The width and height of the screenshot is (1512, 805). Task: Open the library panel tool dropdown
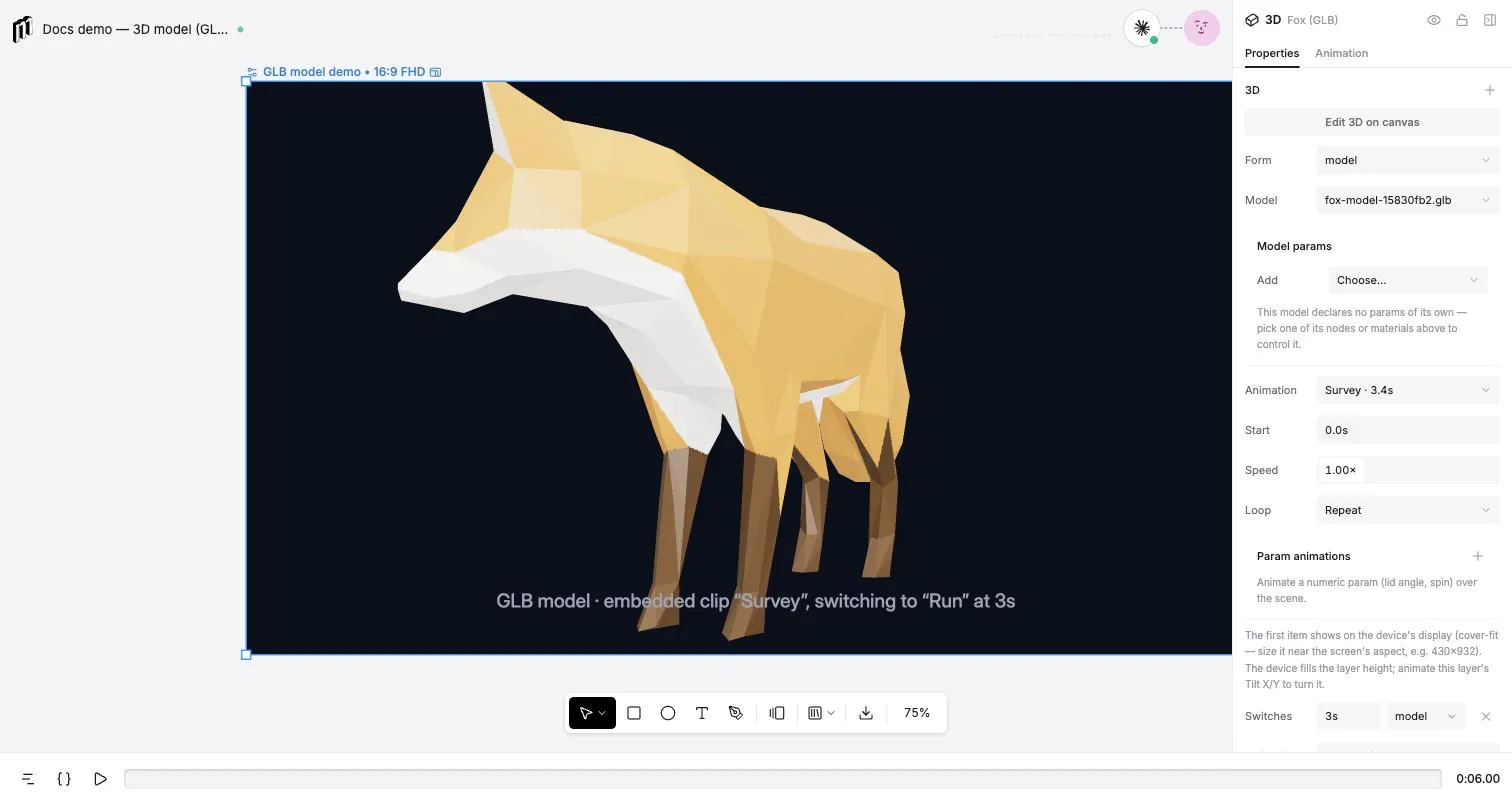pos(821,713)
